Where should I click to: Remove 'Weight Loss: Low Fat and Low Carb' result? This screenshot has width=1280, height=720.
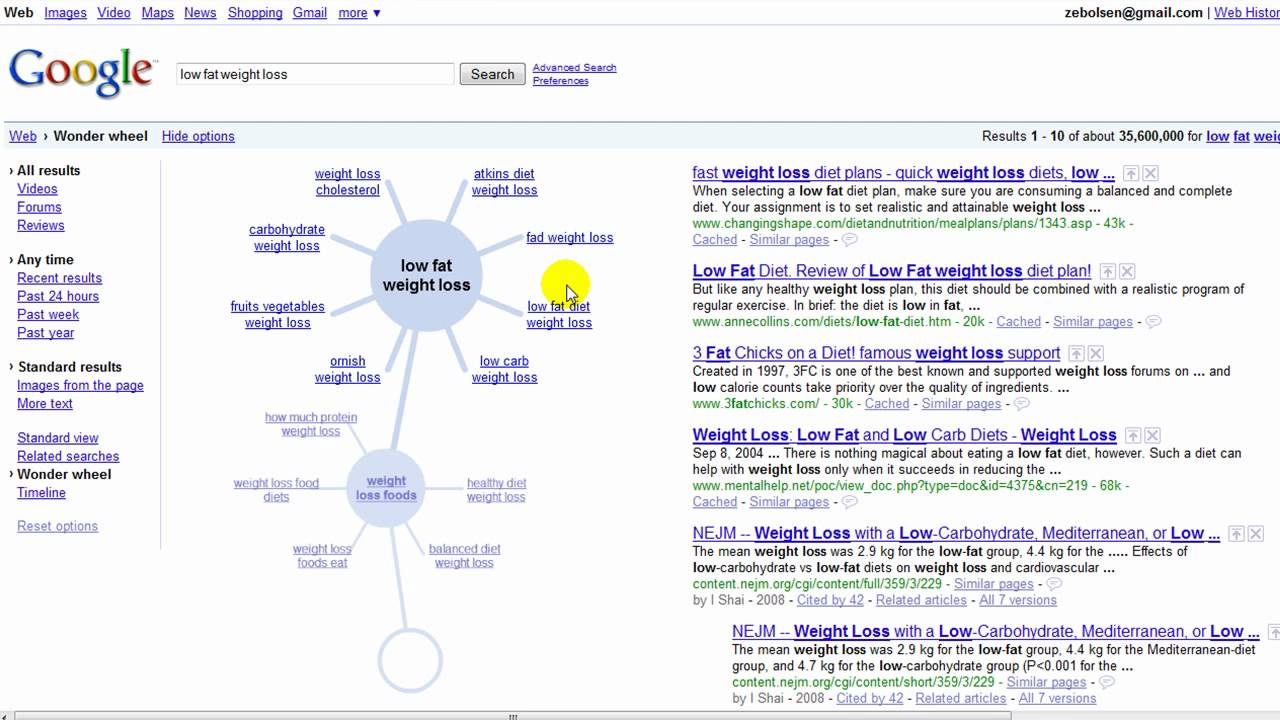[x=1152, y=435]
